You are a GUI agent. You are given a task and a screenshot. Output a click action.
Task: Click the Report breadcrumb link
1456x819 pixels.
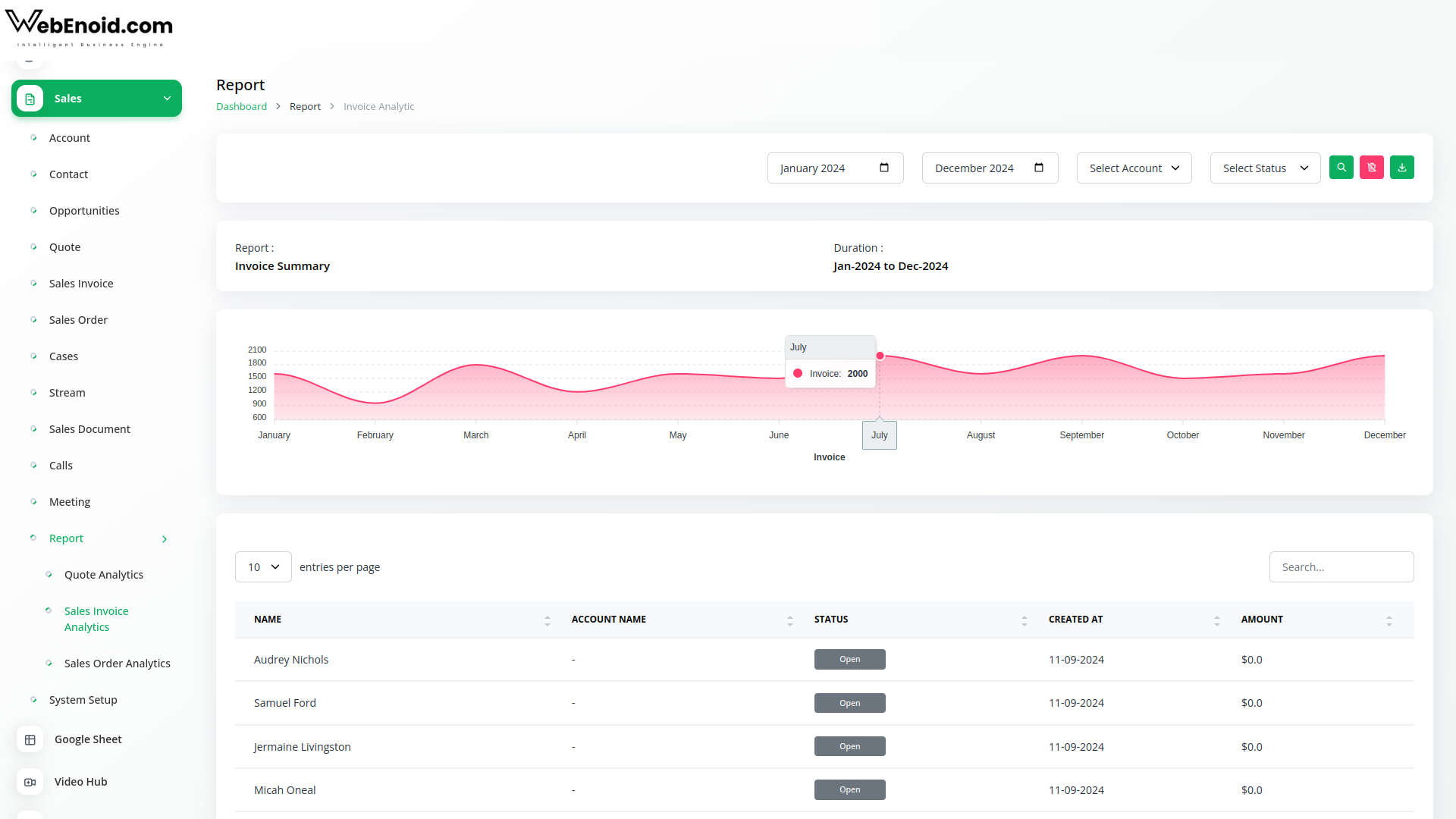305,107
